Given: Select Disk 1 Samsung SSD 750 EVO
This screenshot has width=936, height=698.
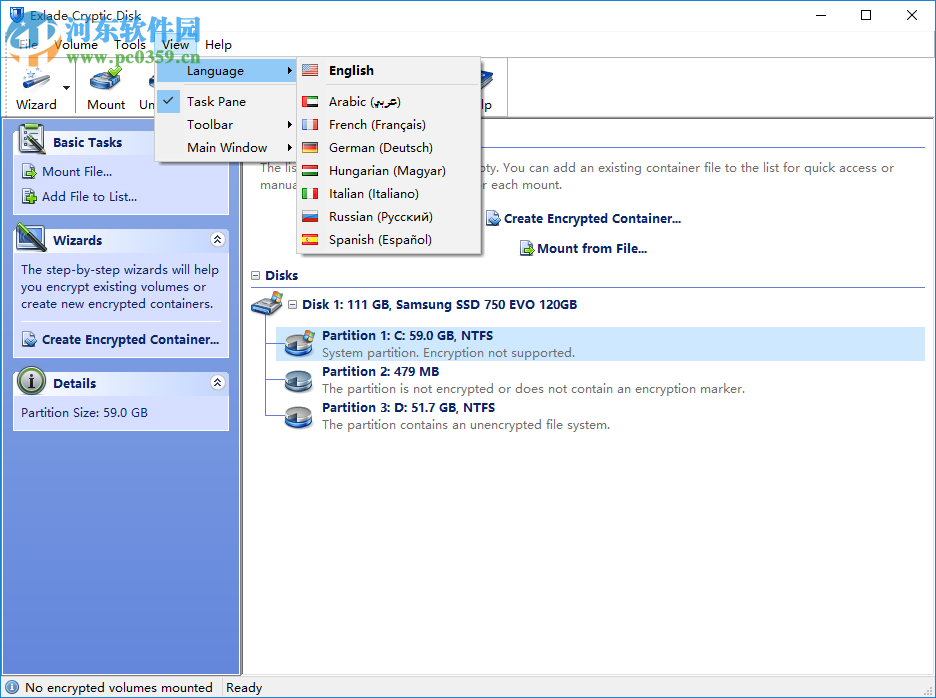Looking at the screenshot, I should point(439,305).
